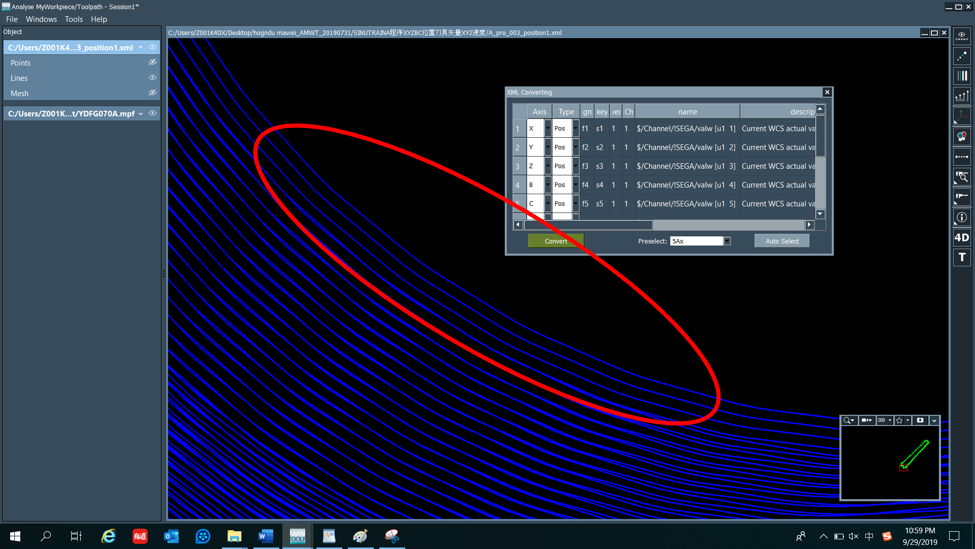Open the bar chart arrows tool

962,96
